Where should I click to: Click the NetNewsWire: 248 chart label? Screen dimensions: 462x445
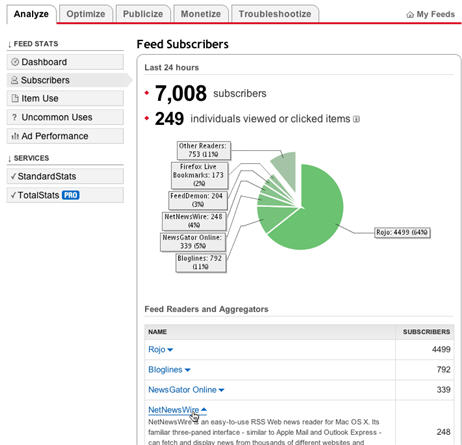(x=194, y=221)
